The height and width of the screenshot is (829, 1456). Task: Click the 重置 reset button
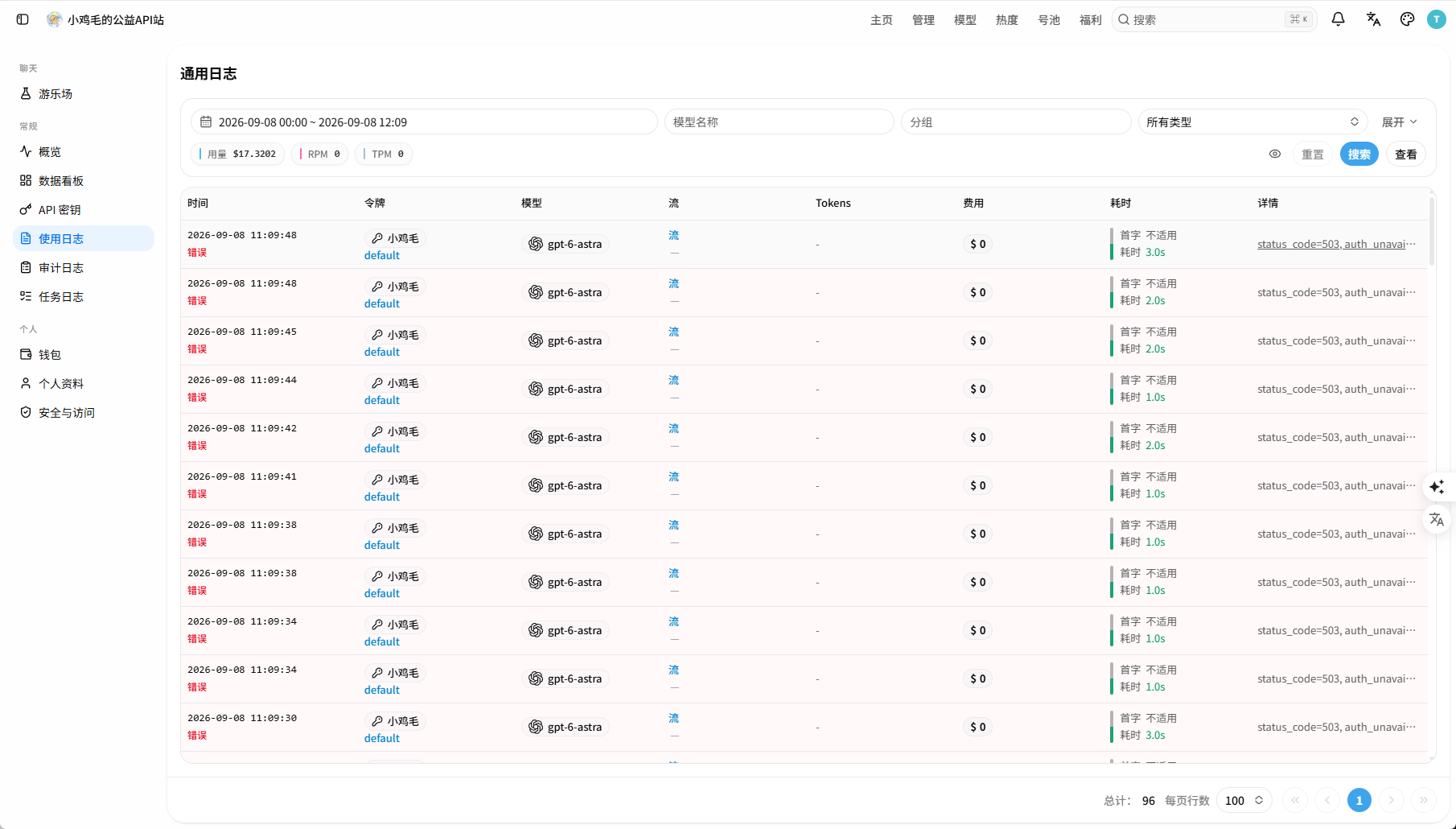tap(1313, 155)
